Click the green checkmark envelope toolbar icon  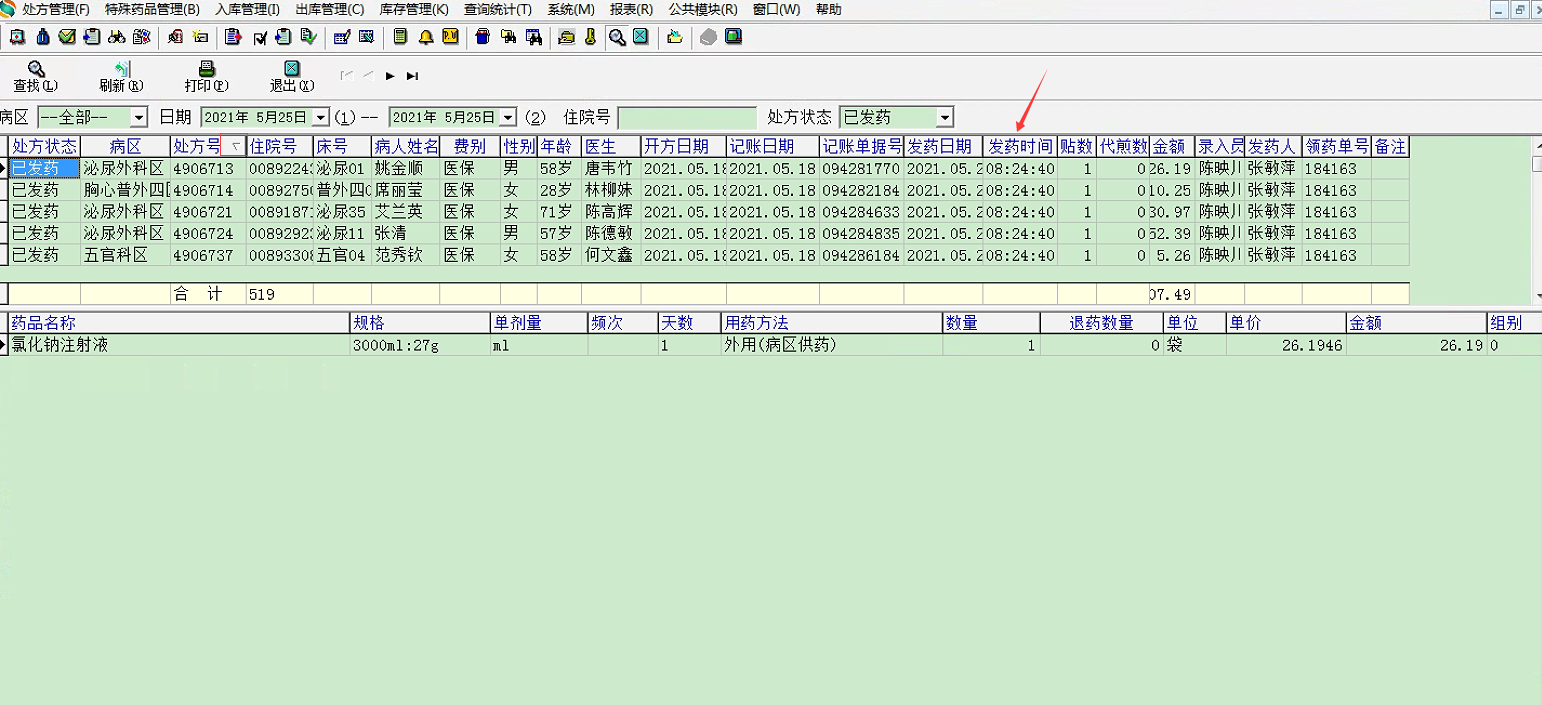(x=67, y=37)
